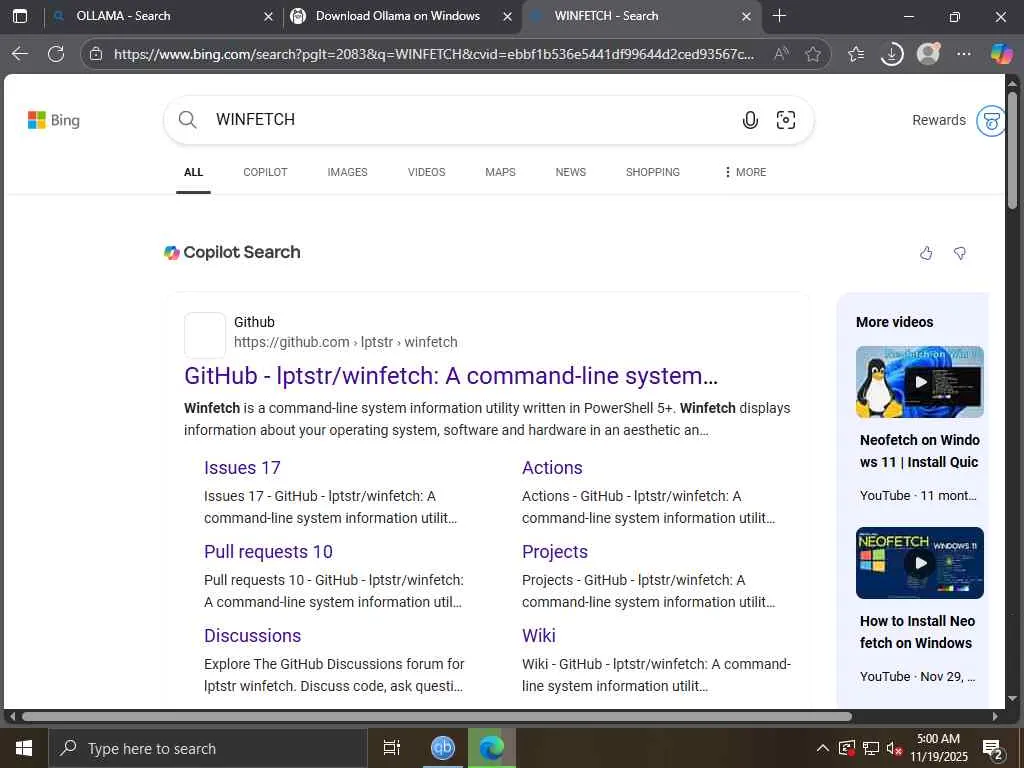This screenshot has height=768, width=1024.
Task: Open Read aloud icon in address bar
Action: click(781, 54)
